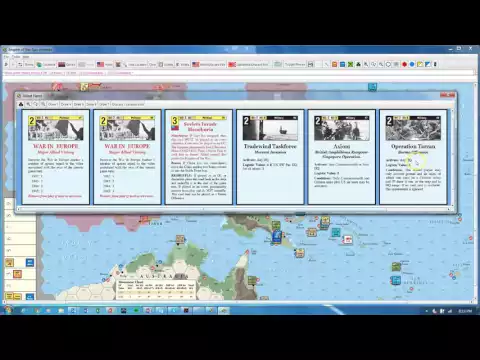Click the green X toolbar icon
The image size is (480, 360).
350,64
